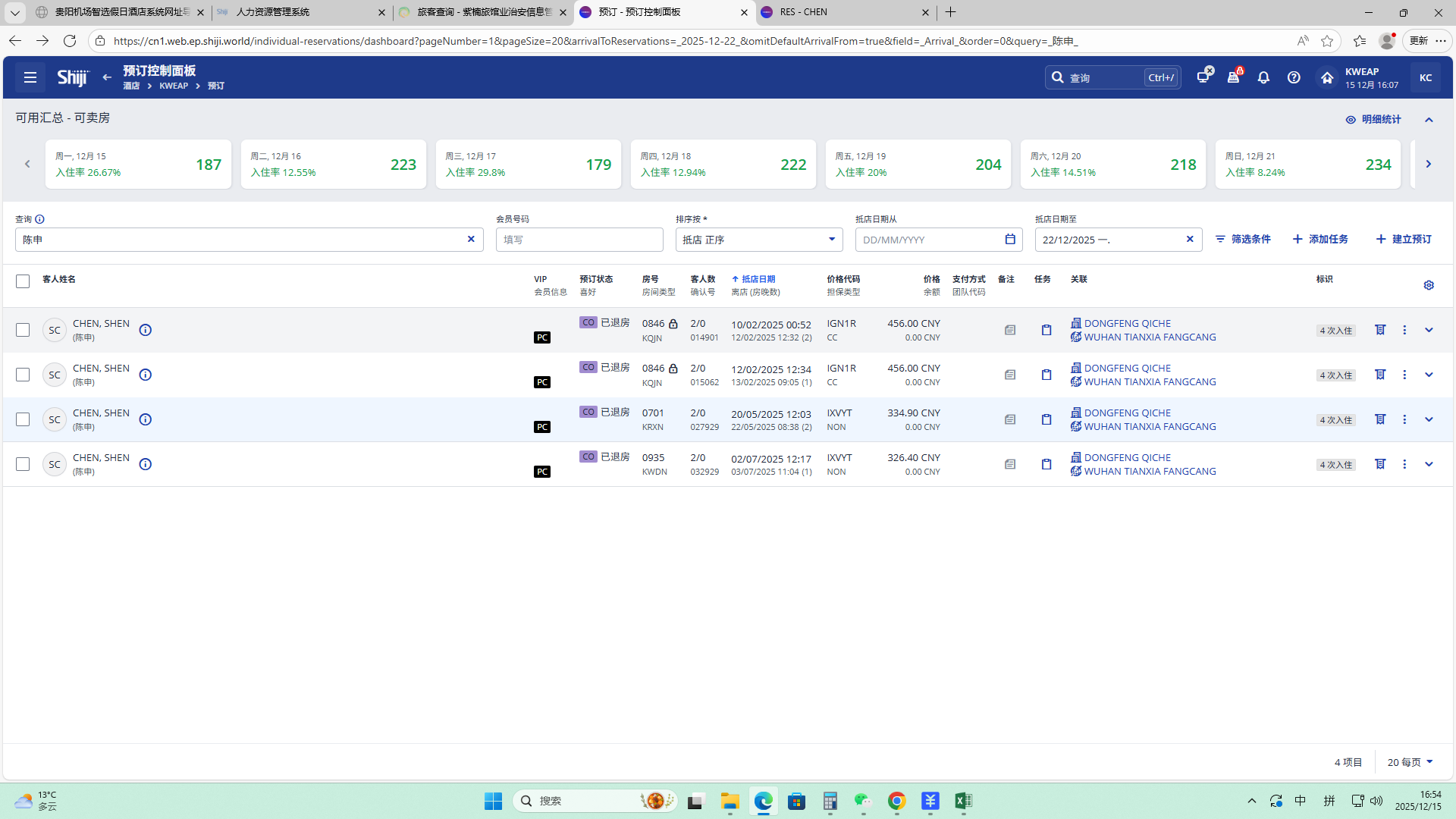The height and width of the screenshot is (819, 1456).
Task: Open the task clipboard icon in first row
Action: point(1046,330)
